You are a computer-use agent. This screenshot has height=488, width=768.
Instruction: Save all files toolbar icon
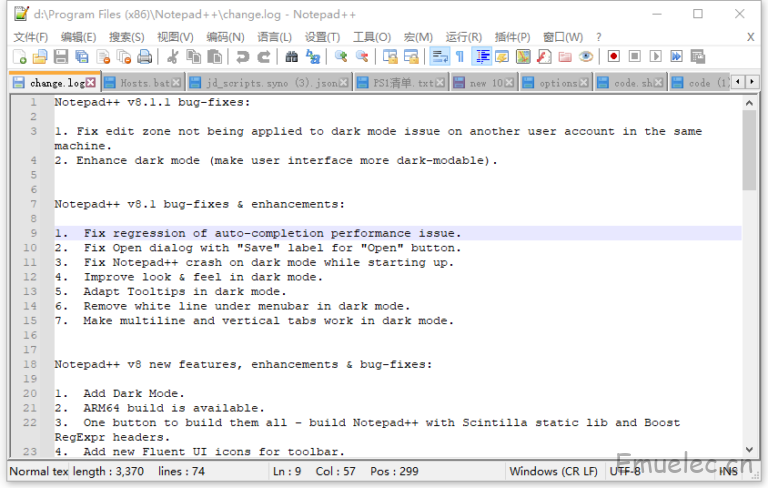82,57
